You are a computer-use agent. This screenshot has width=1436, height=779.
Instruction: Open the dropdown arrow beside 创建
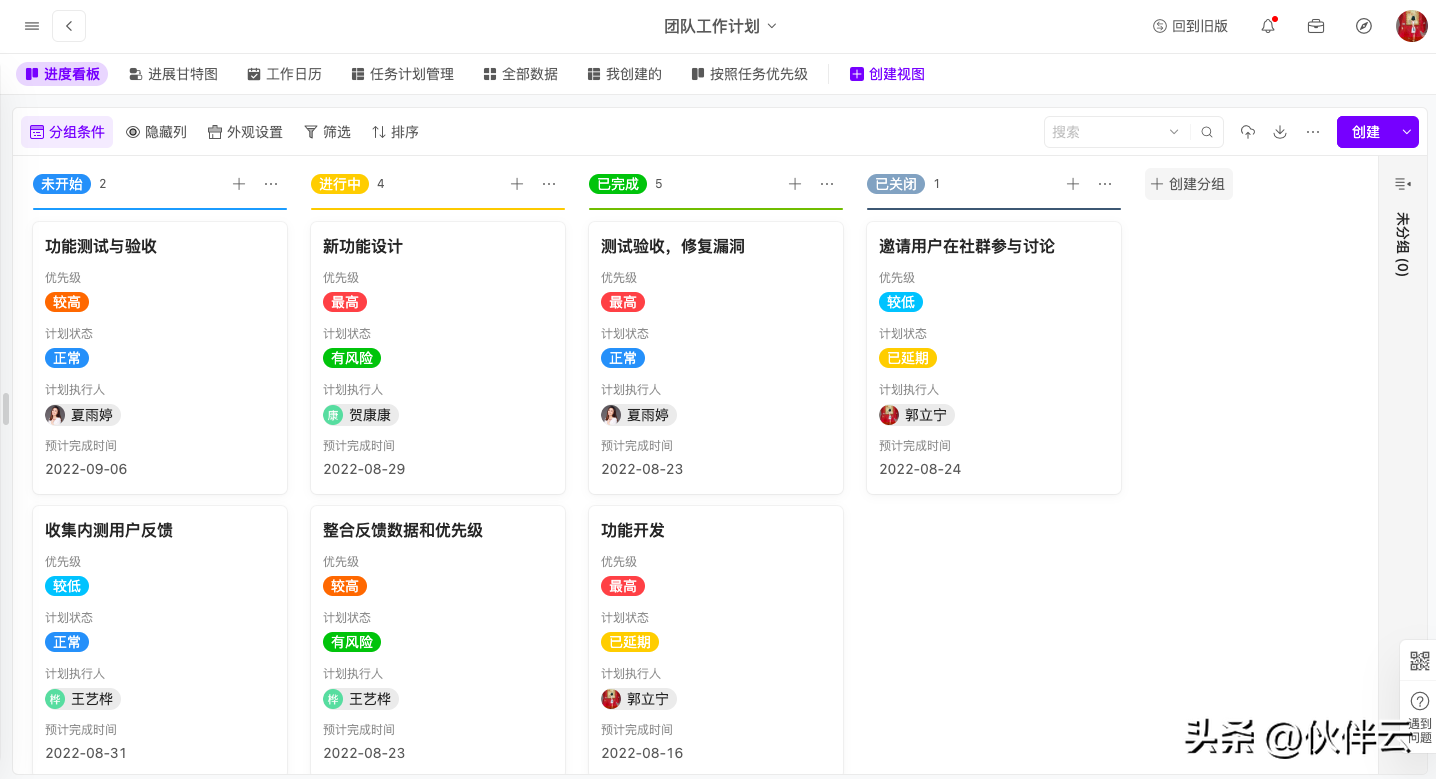click(x=1407, y=132)
